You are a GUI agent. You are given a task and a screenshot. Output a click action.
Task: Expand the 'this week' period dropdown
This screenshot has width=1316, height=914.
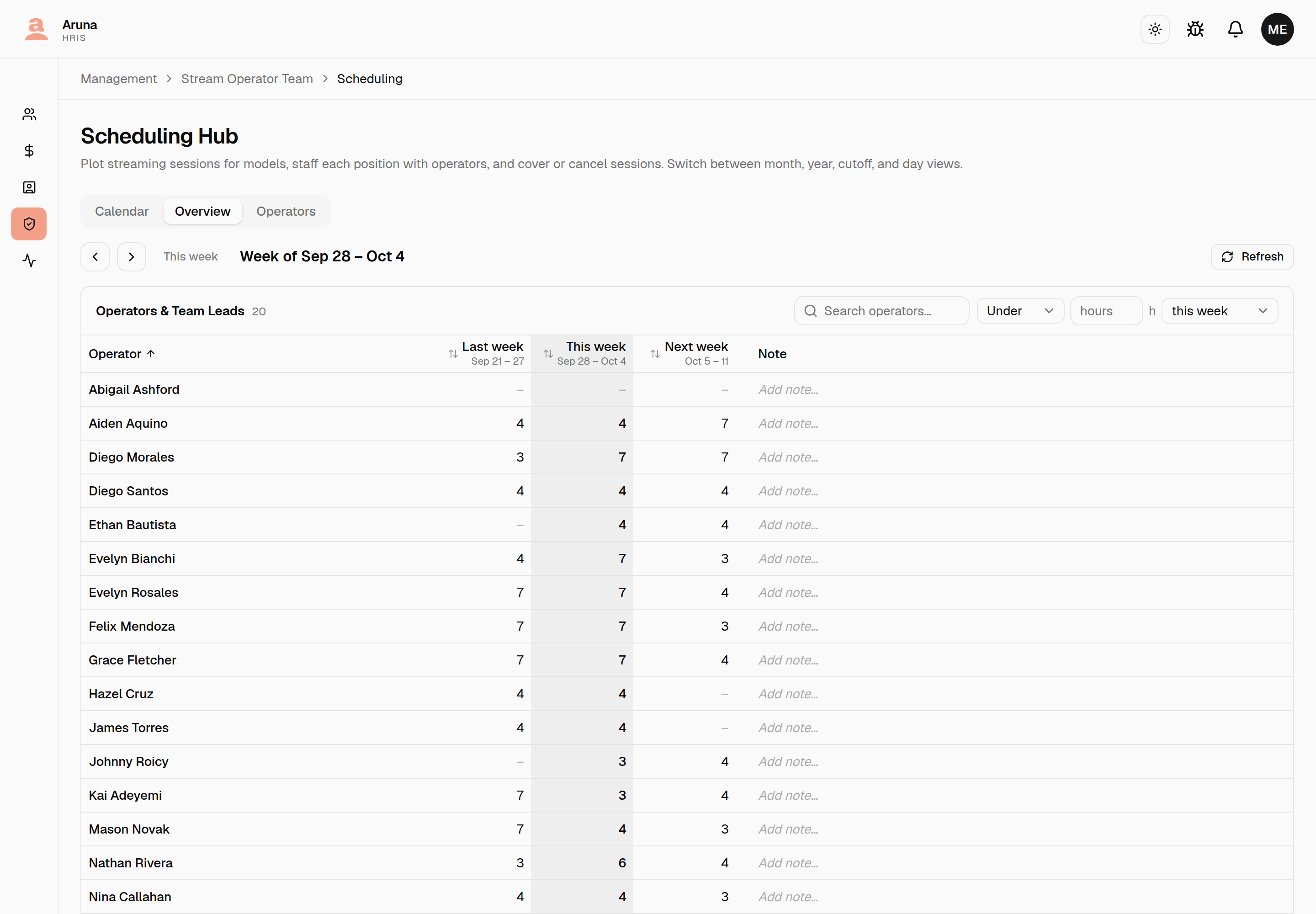tap(1219, 311)
